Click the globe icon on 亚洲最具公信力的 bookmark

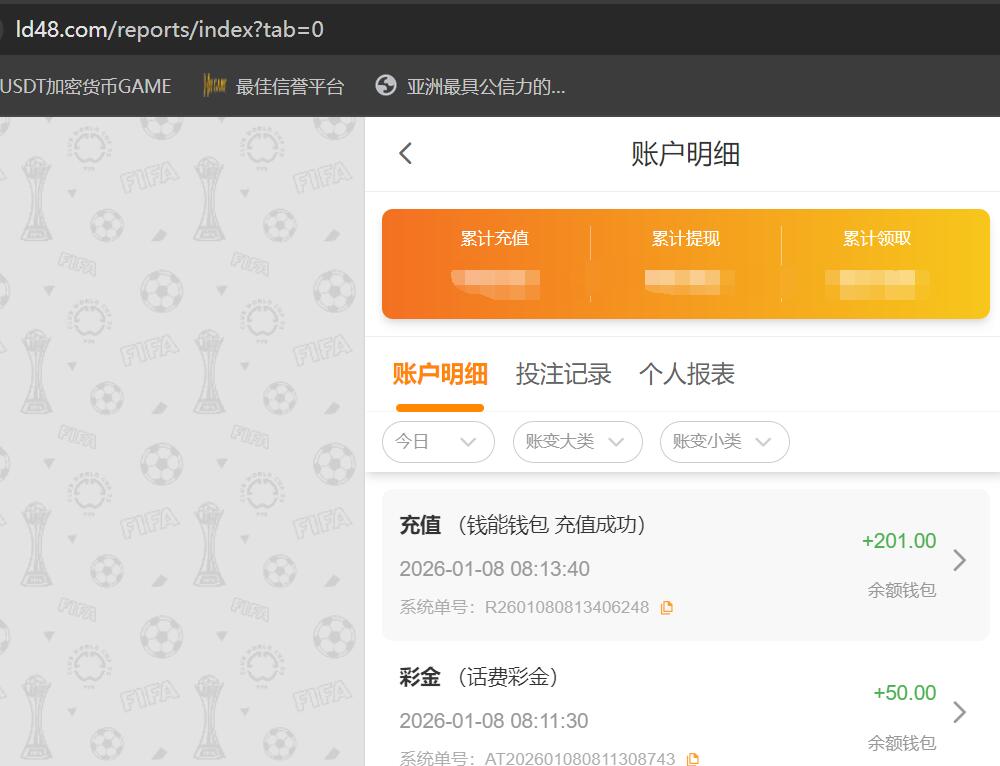click(385, 86)
